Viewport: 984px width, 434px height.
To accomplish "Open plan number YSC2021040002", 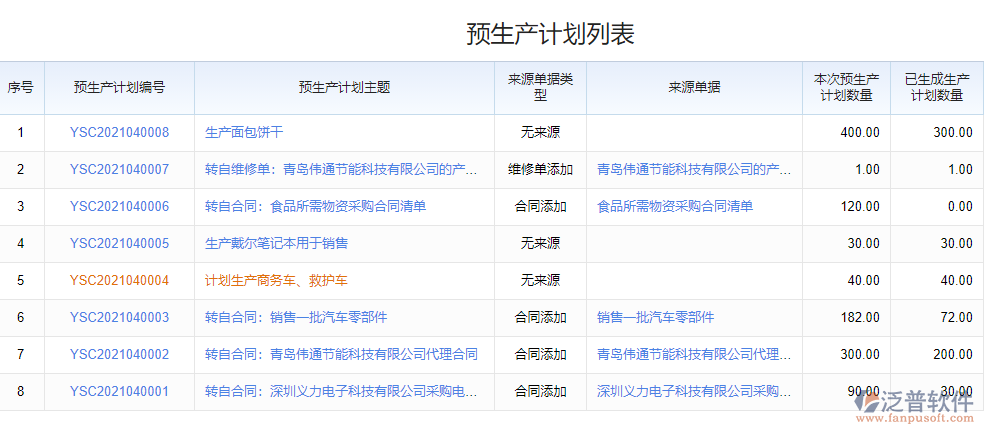I will click(x=119, y=354).
